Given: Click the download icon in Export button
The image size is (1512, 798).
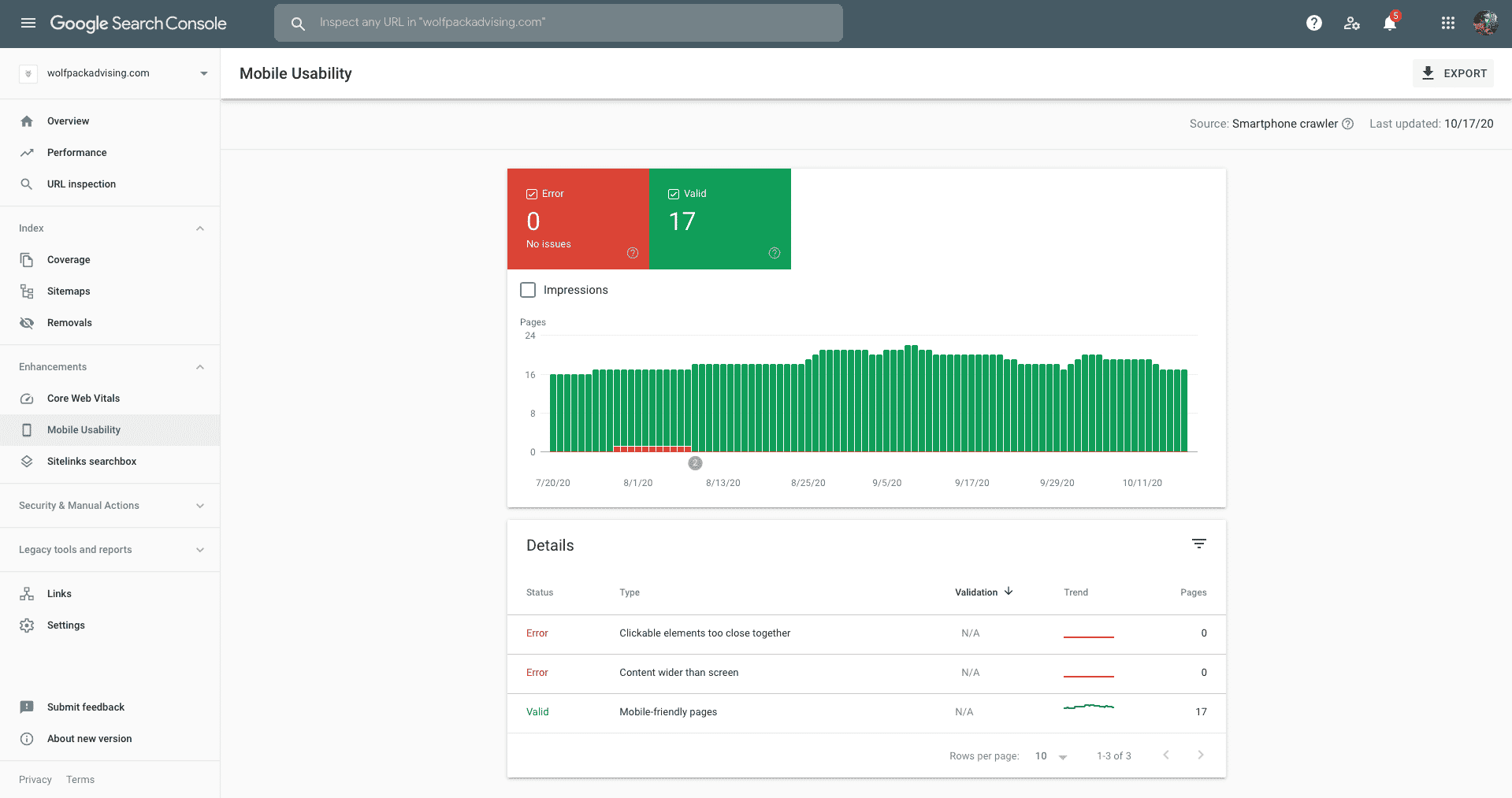Looking at the screenshot, I should click(x=1428, y=73).
